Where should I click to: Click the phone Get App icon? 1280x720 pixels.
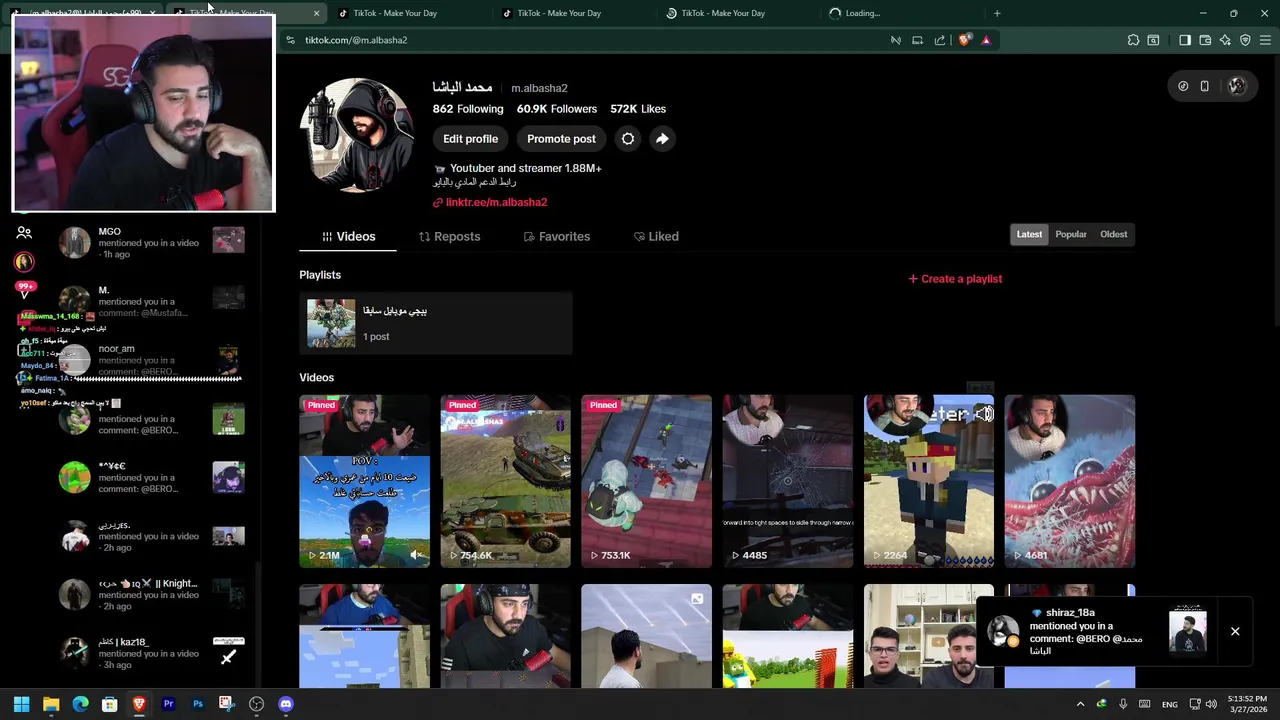click(1205, 86)
